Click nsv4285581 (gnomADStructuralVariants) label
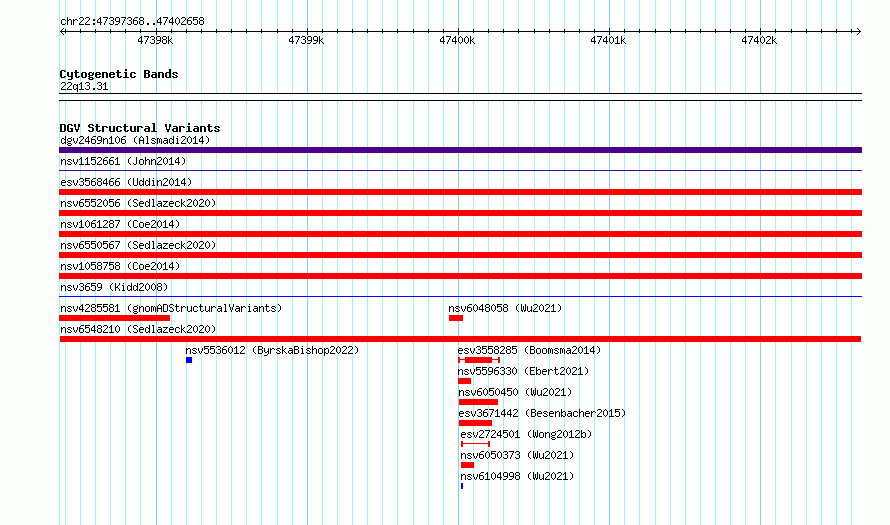 point(171,308)
